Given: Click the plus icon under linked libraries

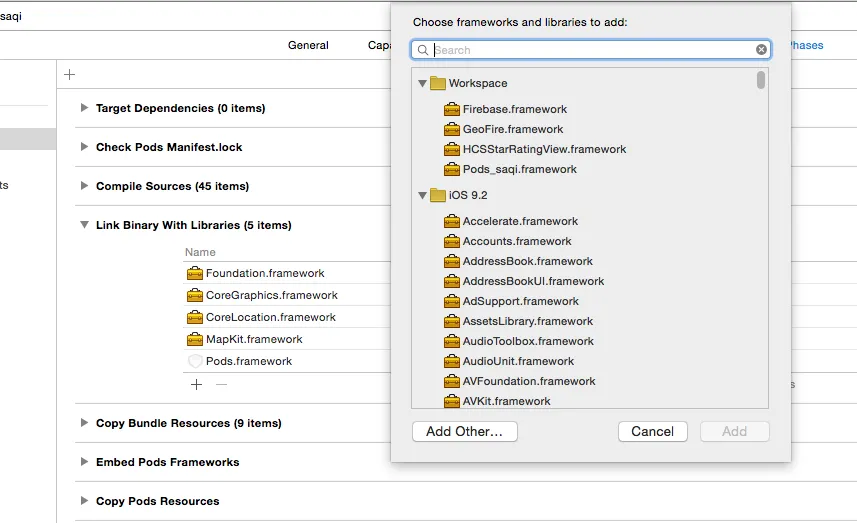Looking at the screenshot, I should (x=197, y=384).
